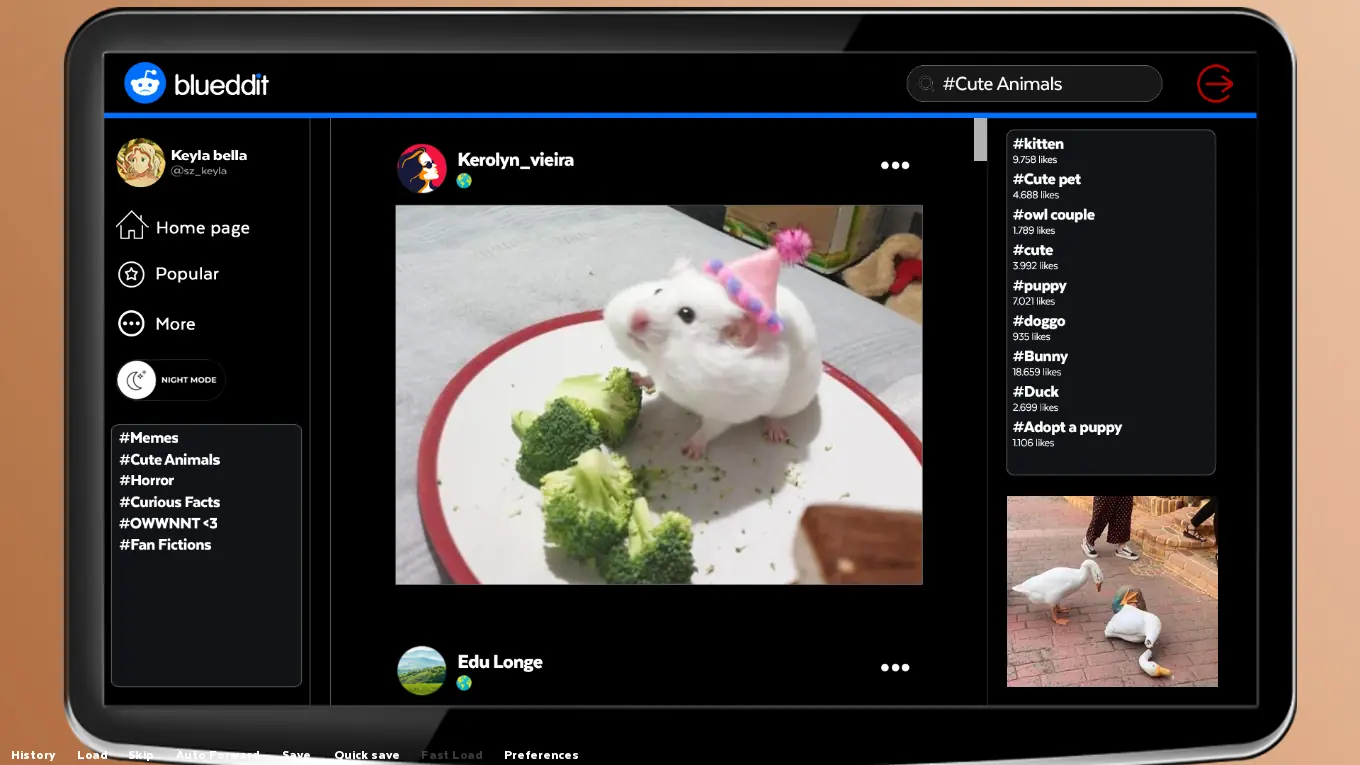Click Keyla bella's profile picture
This screenshot has height=765, width=1360.
pyautogui.click(x=141, y=162)
